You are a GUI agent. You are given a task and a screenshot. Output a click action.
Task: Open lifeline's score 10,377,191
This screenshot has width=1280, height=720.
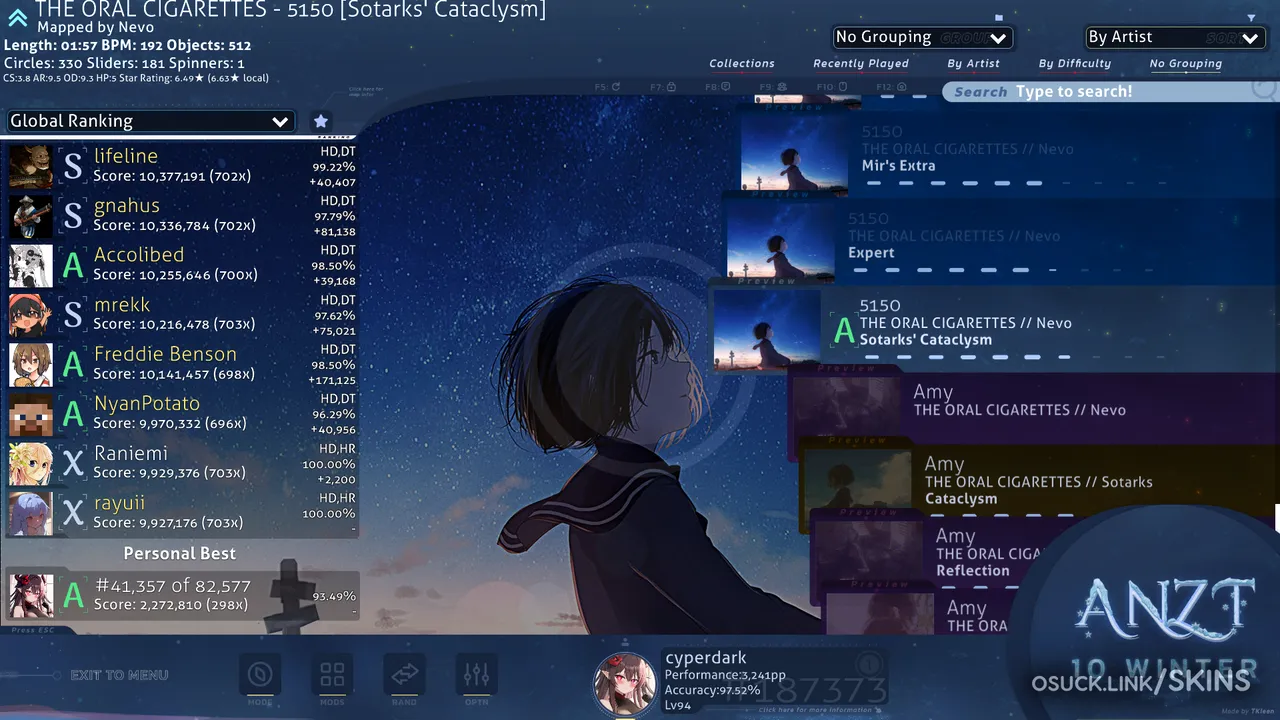point(181,166)
